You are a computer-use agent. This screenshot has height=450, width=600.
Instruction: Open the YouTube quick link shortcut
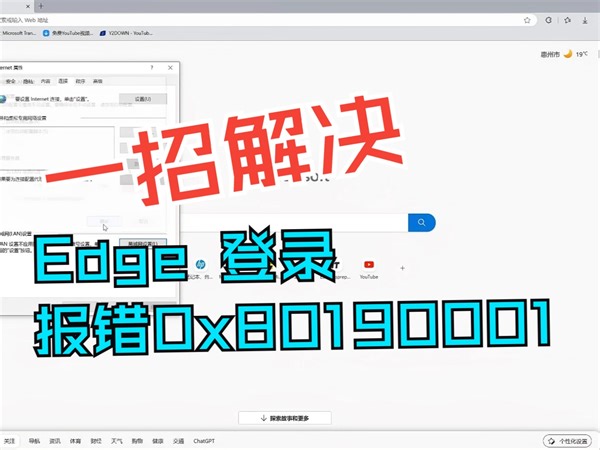pyautogui.click(x=369, y=269)
